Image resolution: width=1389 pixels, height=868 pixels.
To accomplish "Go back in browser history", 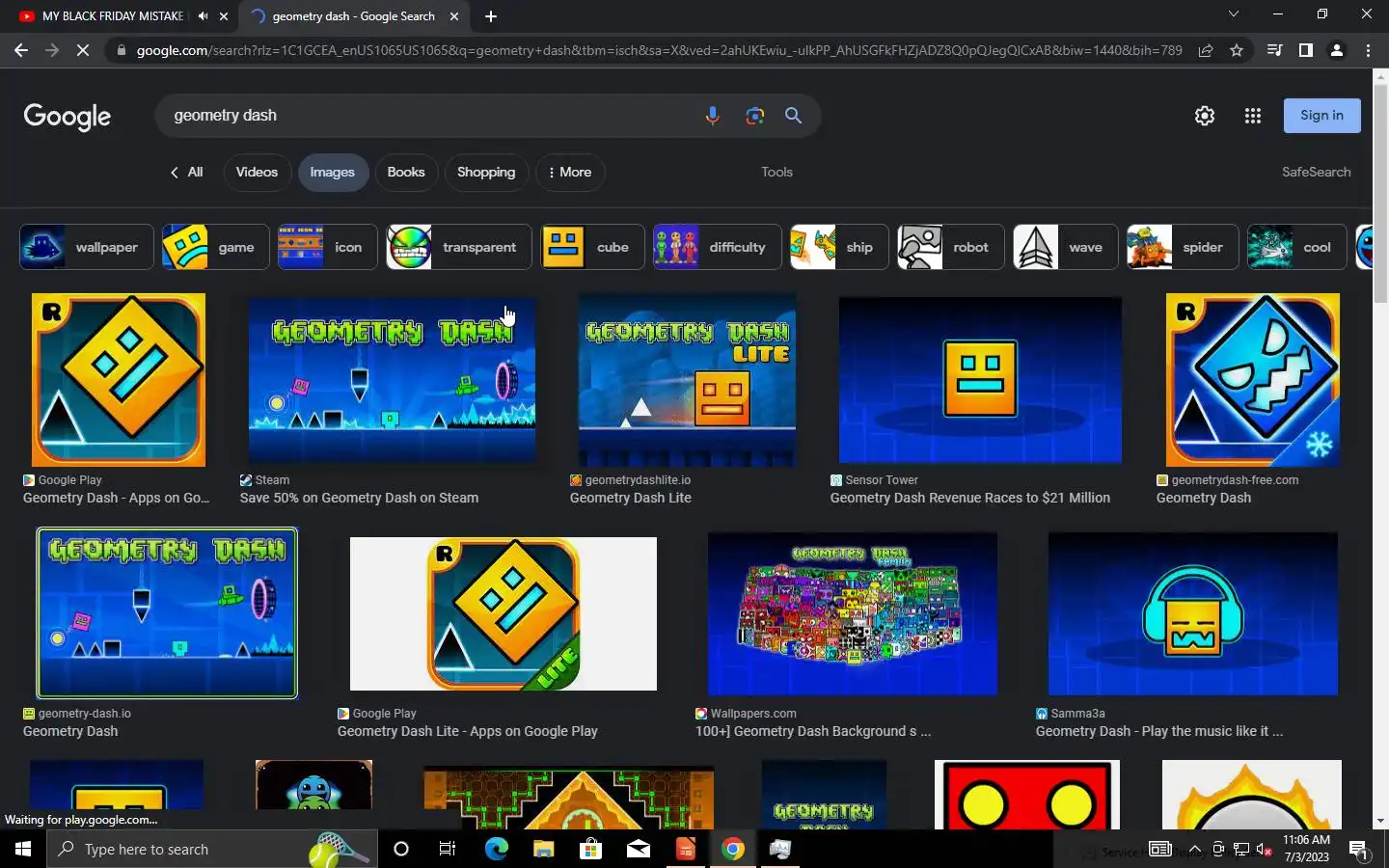I will (21, 50).
